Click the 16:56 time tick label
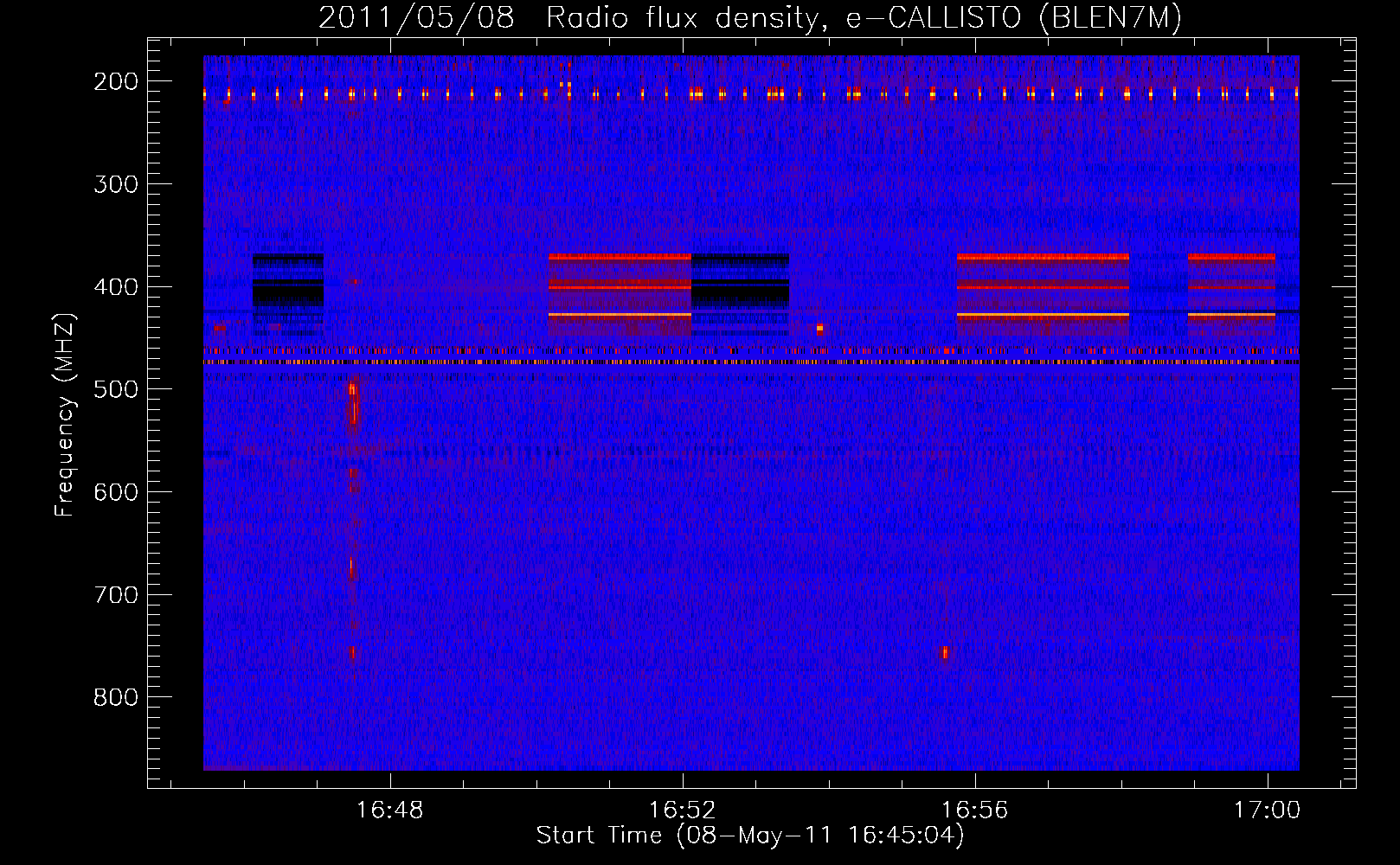Screen dimensions: 1400x865 click(975, 811)
